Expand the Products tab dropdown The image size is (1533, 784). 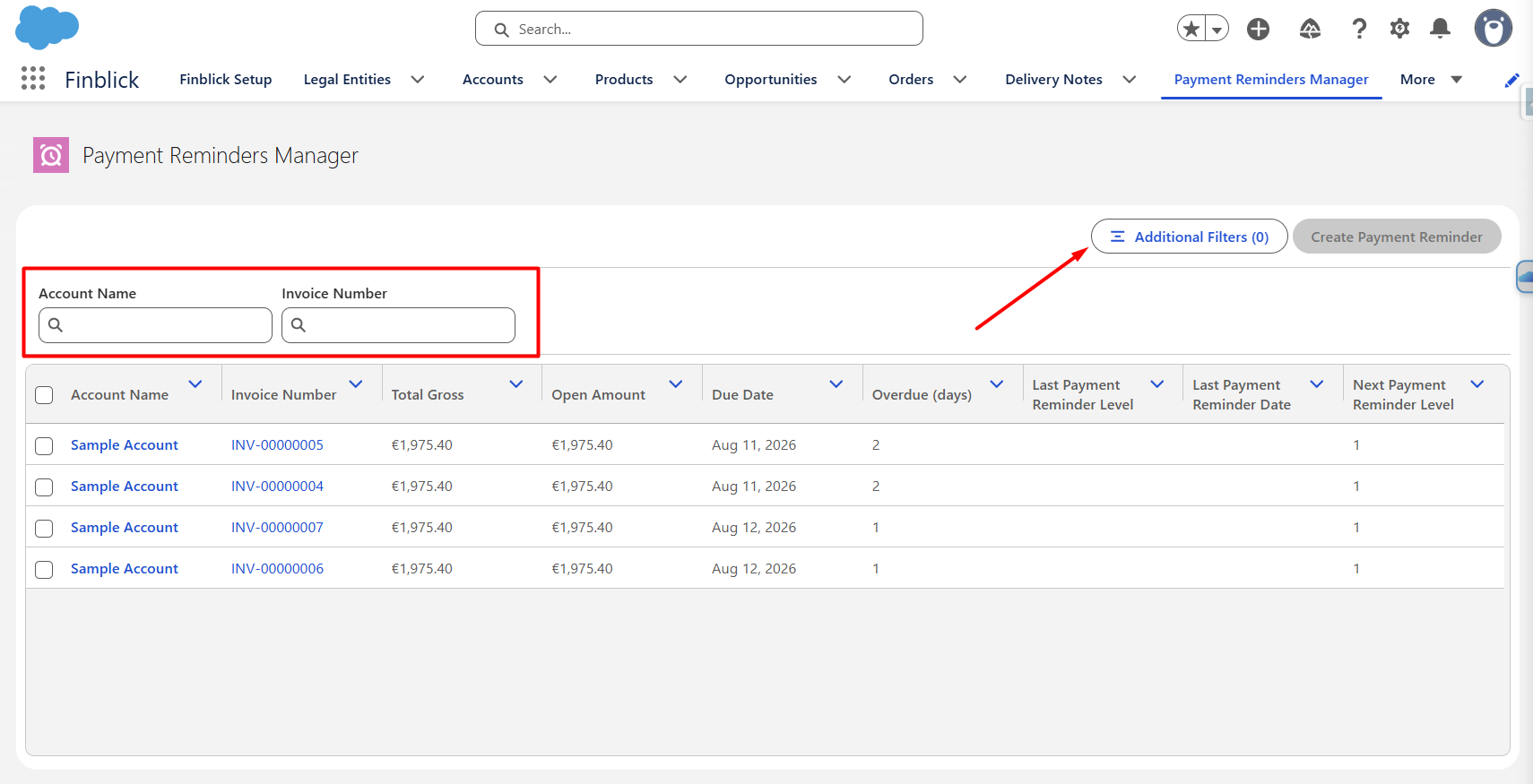click(680, 80)
